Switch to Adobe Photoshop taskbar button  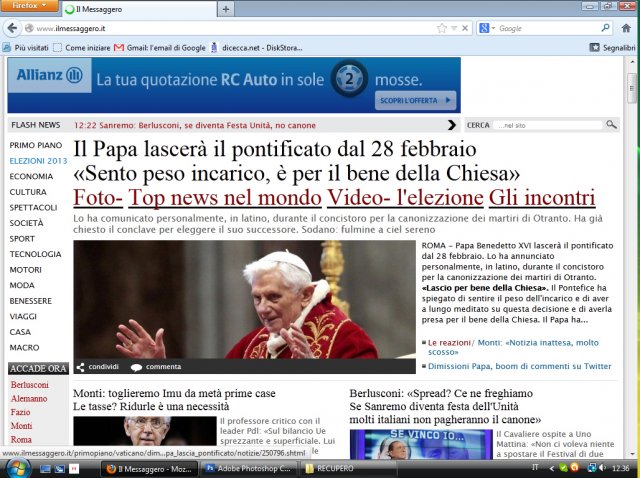250,469
